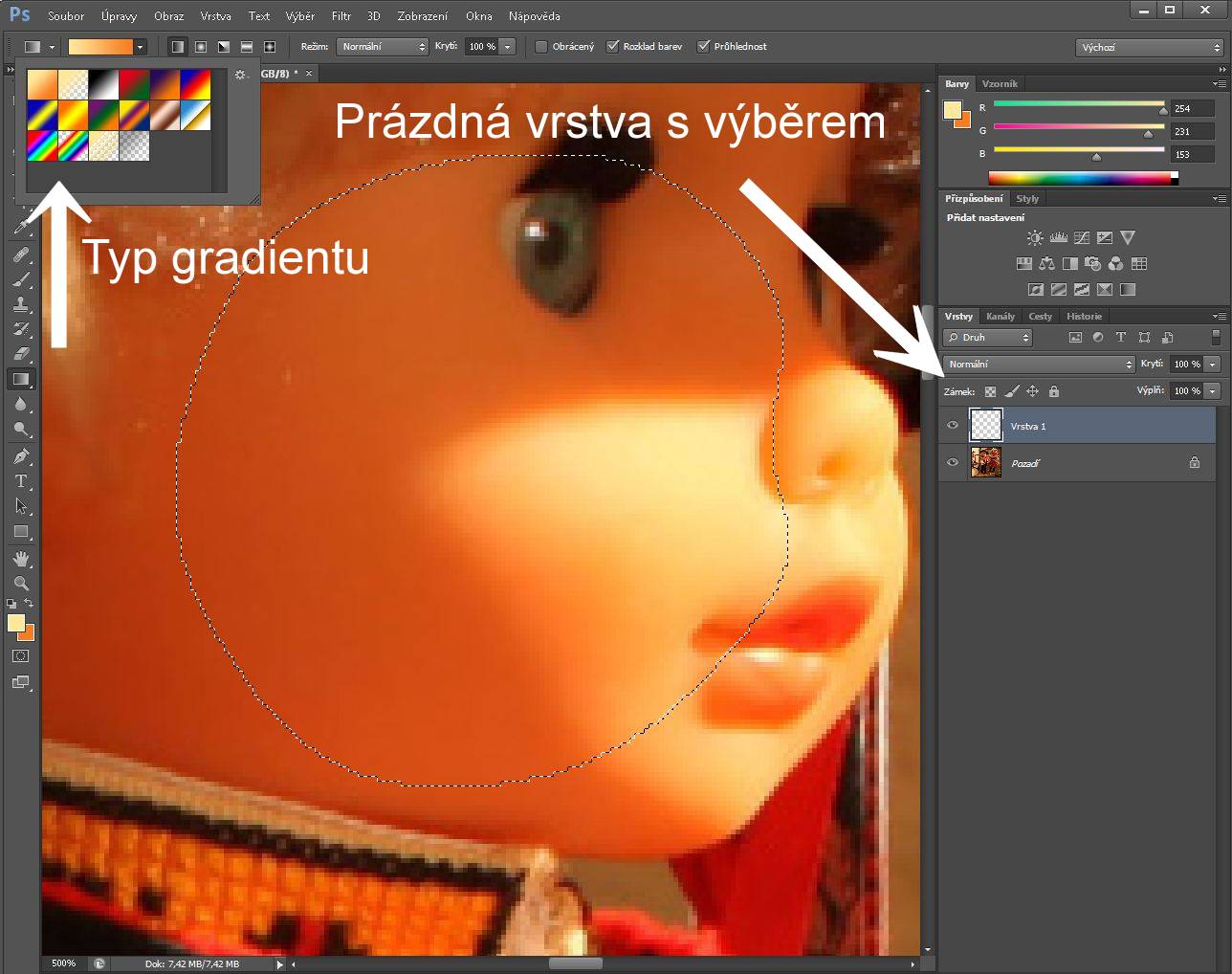1232x974 pixels.
Task: Choose the black-to-white gradient preset
Action: [103, 85]
